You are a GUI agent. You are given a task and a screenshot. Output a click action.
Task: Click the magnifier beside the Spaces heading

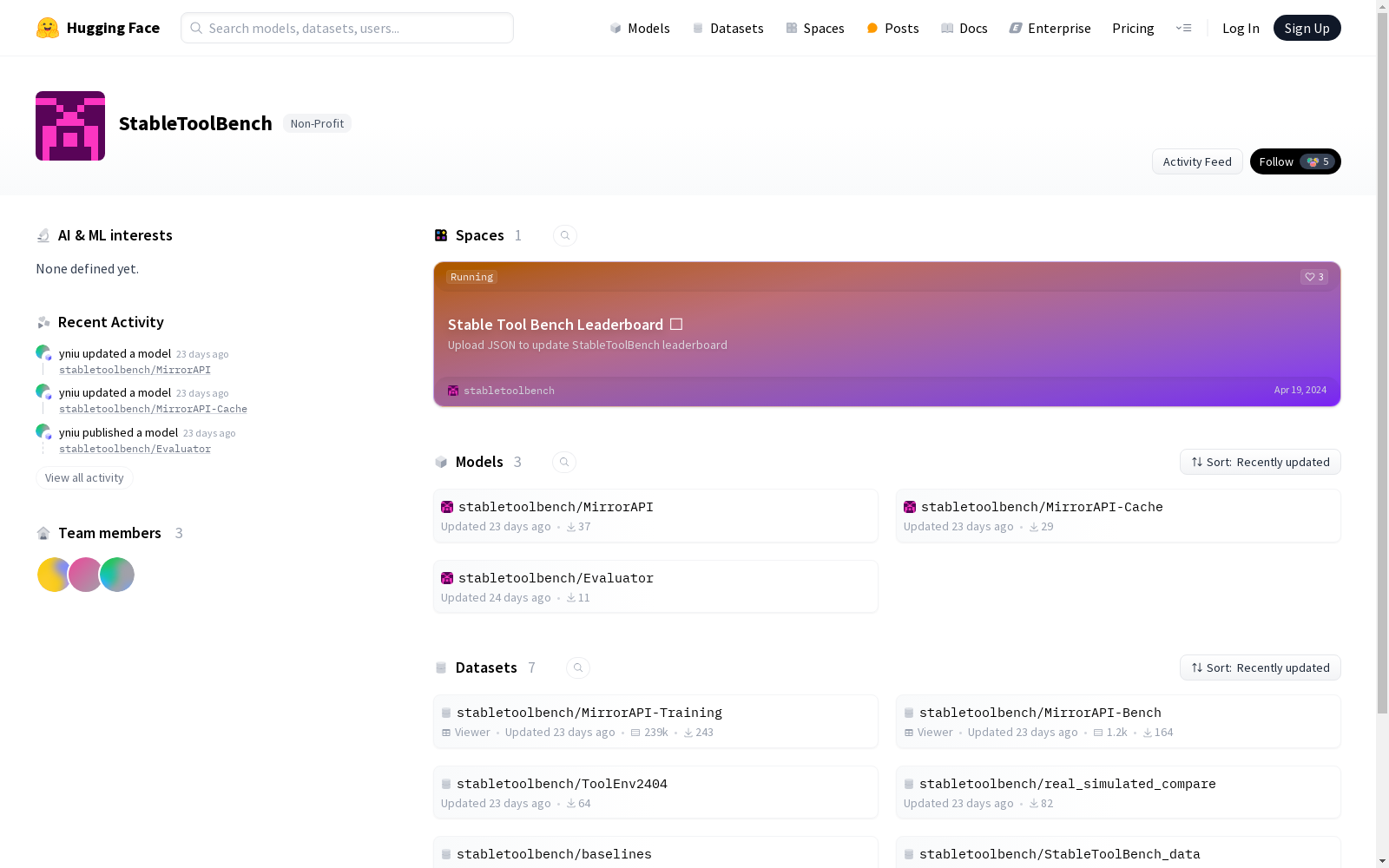coord(565,236)
